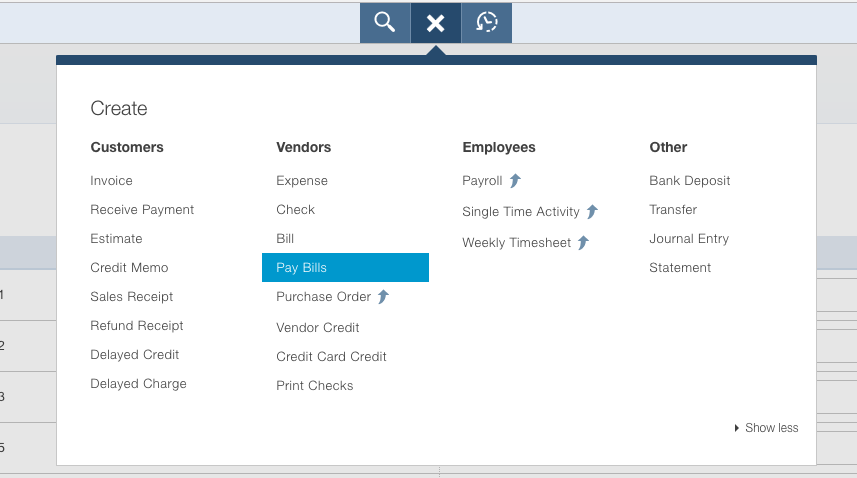Open the search magnifier icon

[385, 23]
